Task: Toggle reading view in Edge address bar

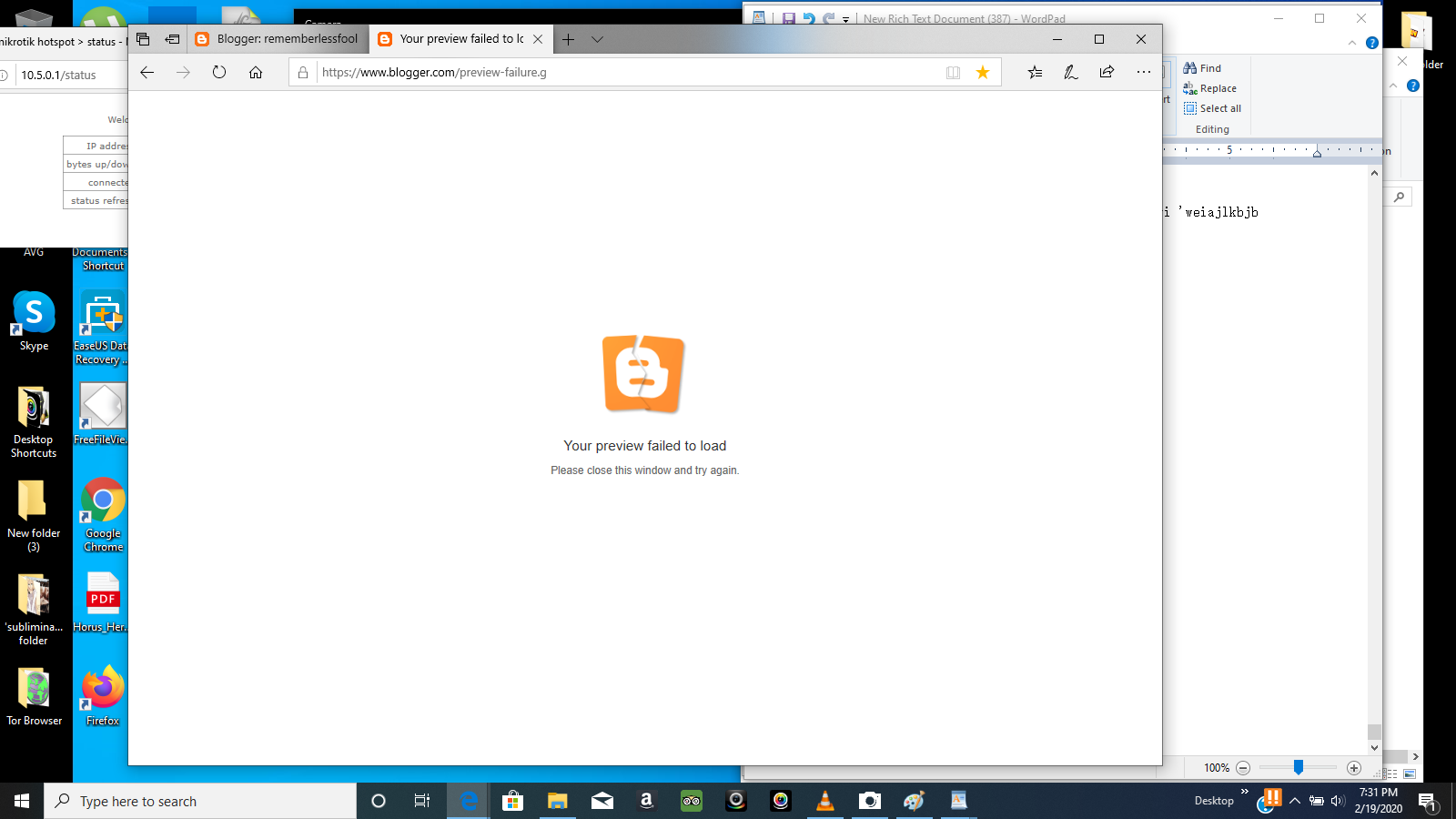Action: click(x=953, y=73)
